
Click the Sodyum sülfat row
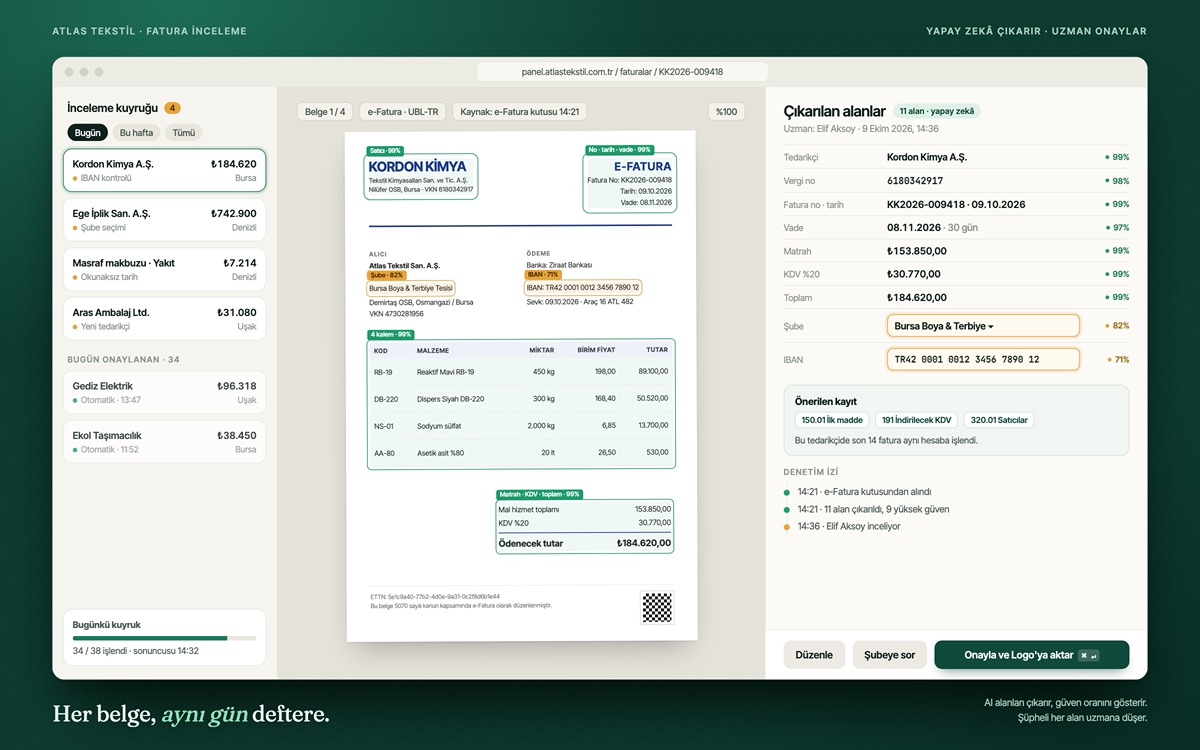pyautogui.click(x=521, y=425)
